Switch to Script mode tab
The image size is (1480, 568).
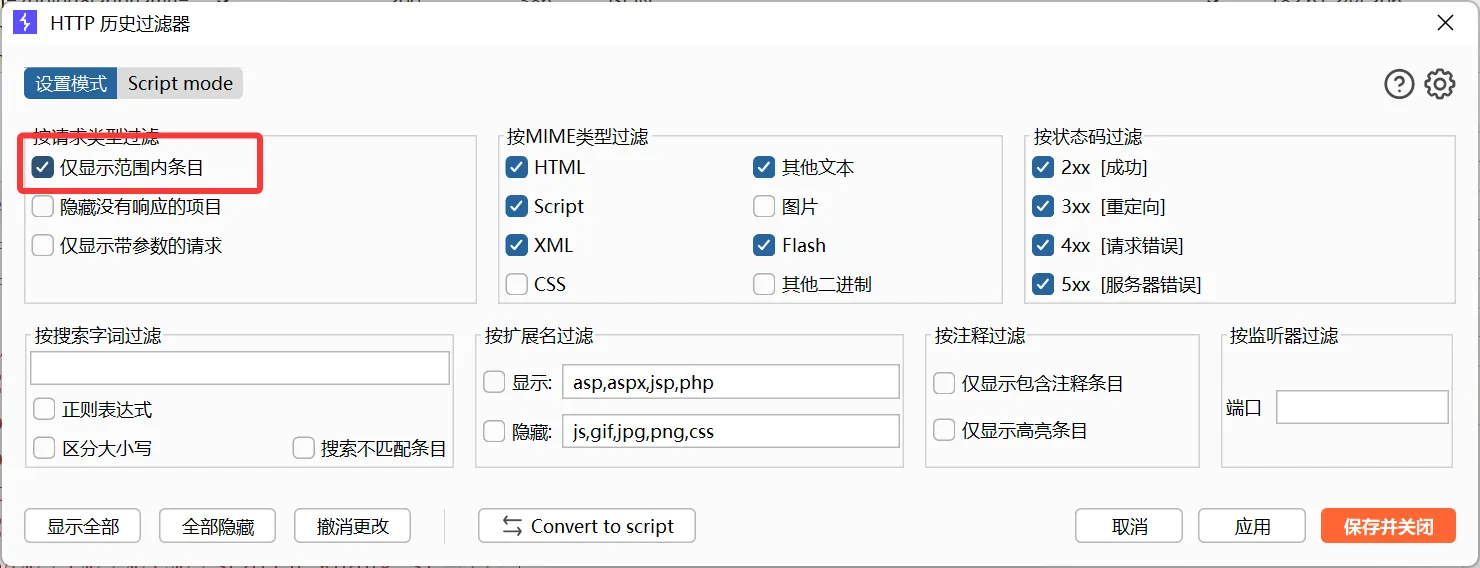point(180,84)
